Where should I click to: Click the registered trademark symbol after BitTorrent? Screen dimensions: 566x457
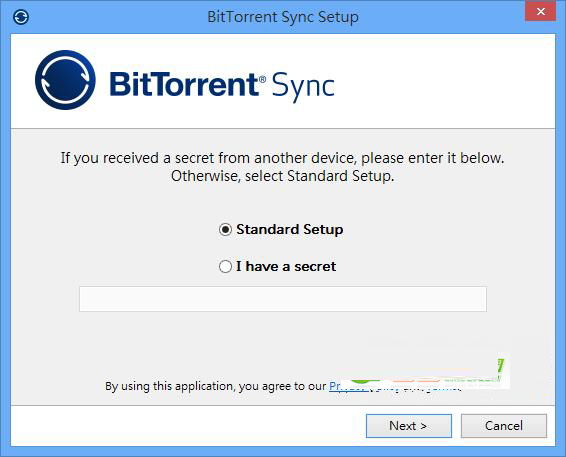(263, 79)
